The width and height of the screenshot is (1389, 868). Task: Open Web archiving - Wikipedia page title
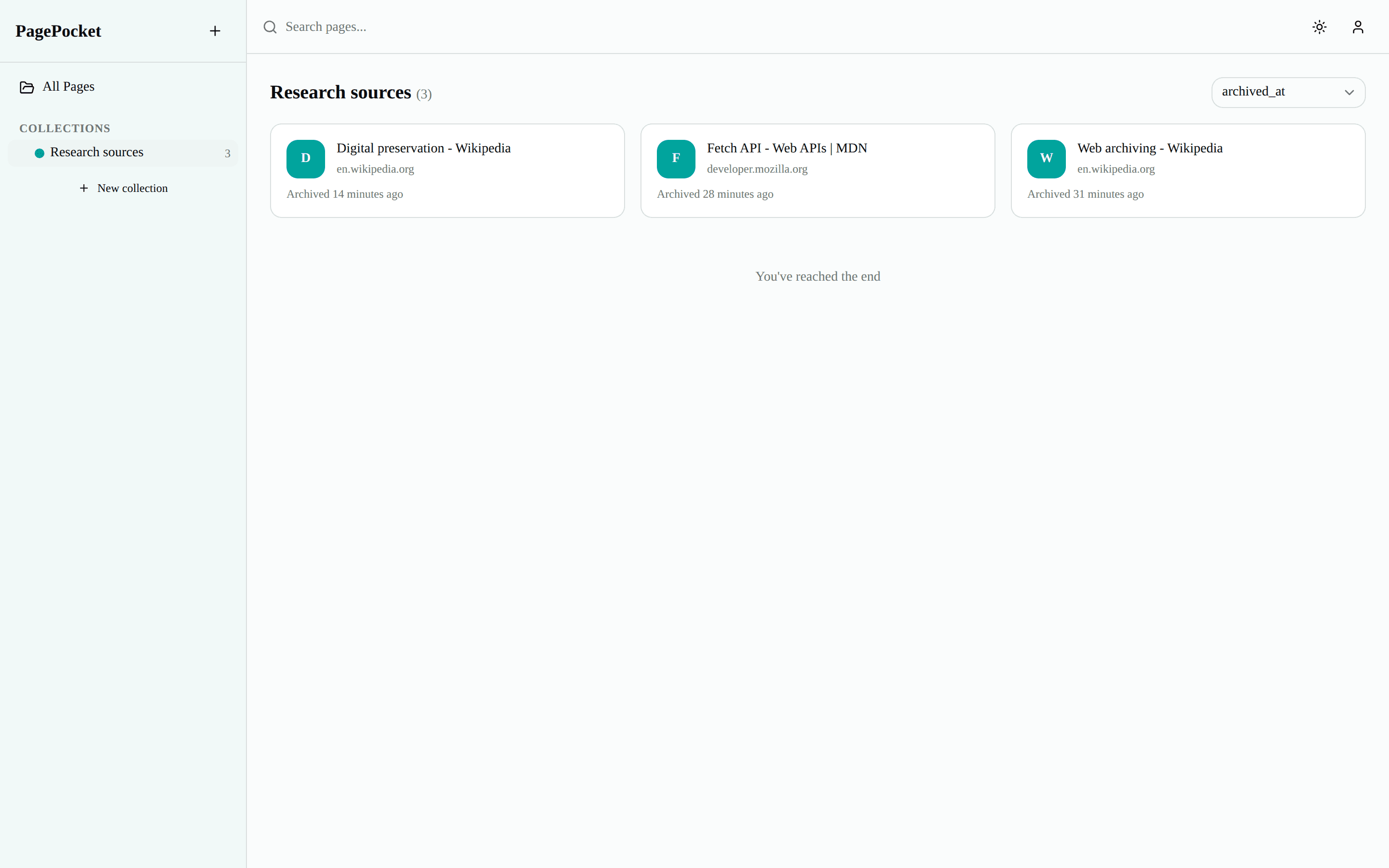pyautogui.click(x=1150, y=148)
